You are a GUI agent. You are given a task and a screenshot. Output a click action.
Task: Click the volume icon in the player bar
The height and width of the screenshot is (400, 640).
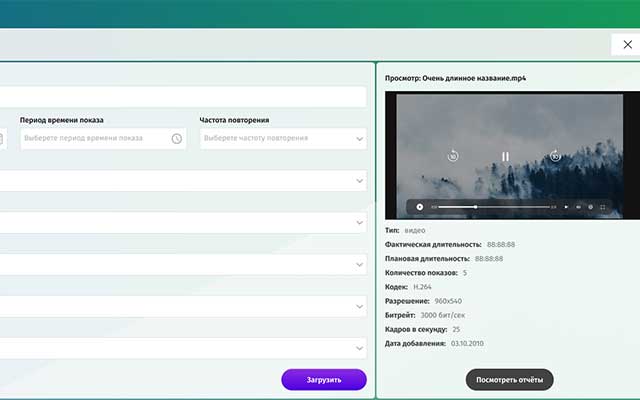click(566, 207)
